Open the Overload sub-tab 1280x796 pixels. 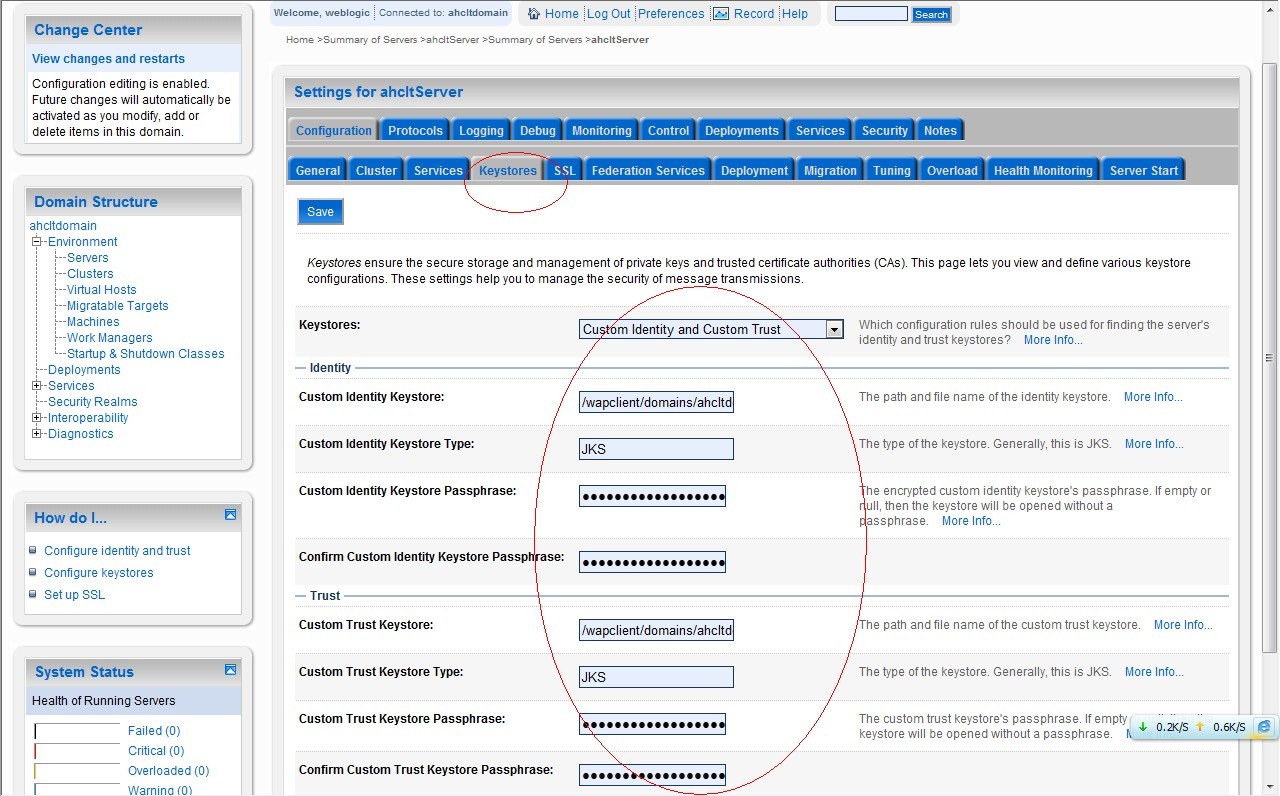tap(952, 171)
